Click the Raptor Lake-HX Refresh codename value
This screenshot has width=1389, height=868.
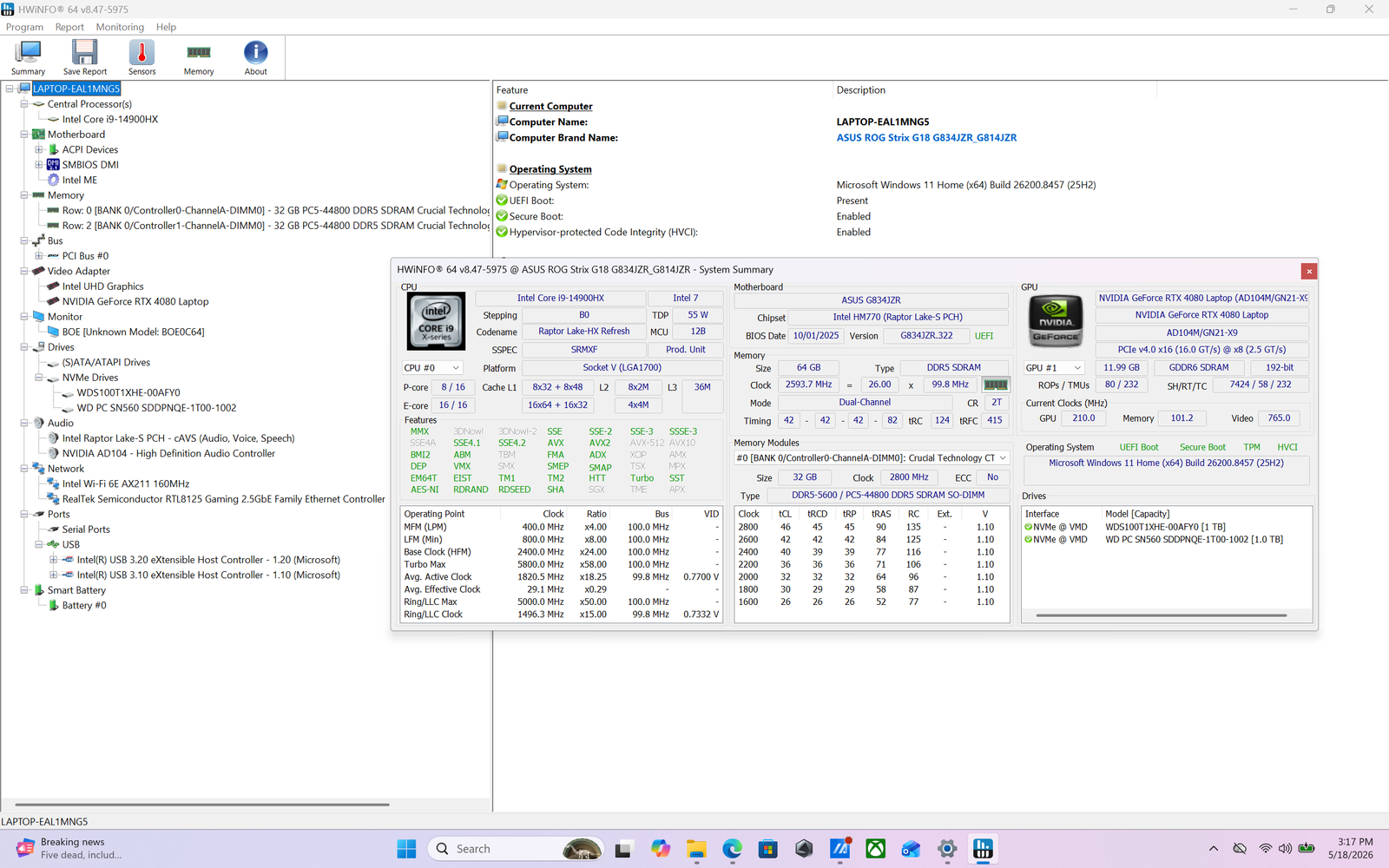[x=584, y=332]
